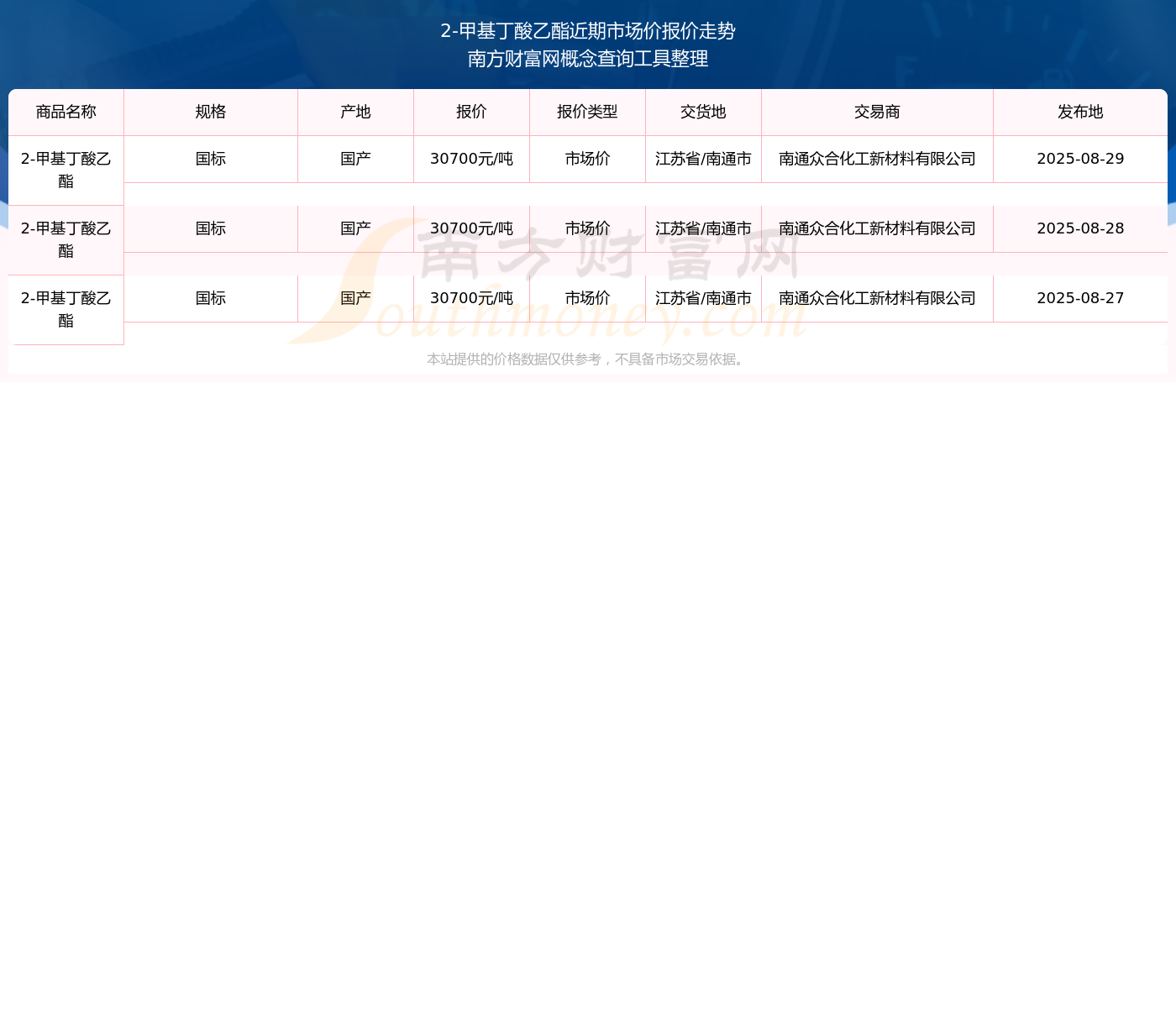Click 江苏省/南通市 in the 2025-08-29 row

(x=704, y=159)
